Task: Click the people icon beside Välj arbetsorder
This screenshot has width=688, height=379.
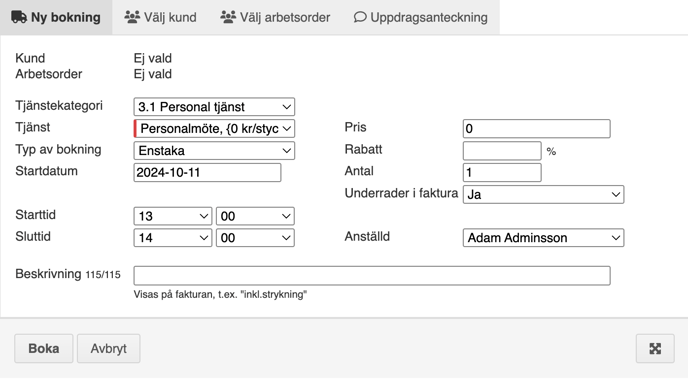Action: (x=228, y=17)
